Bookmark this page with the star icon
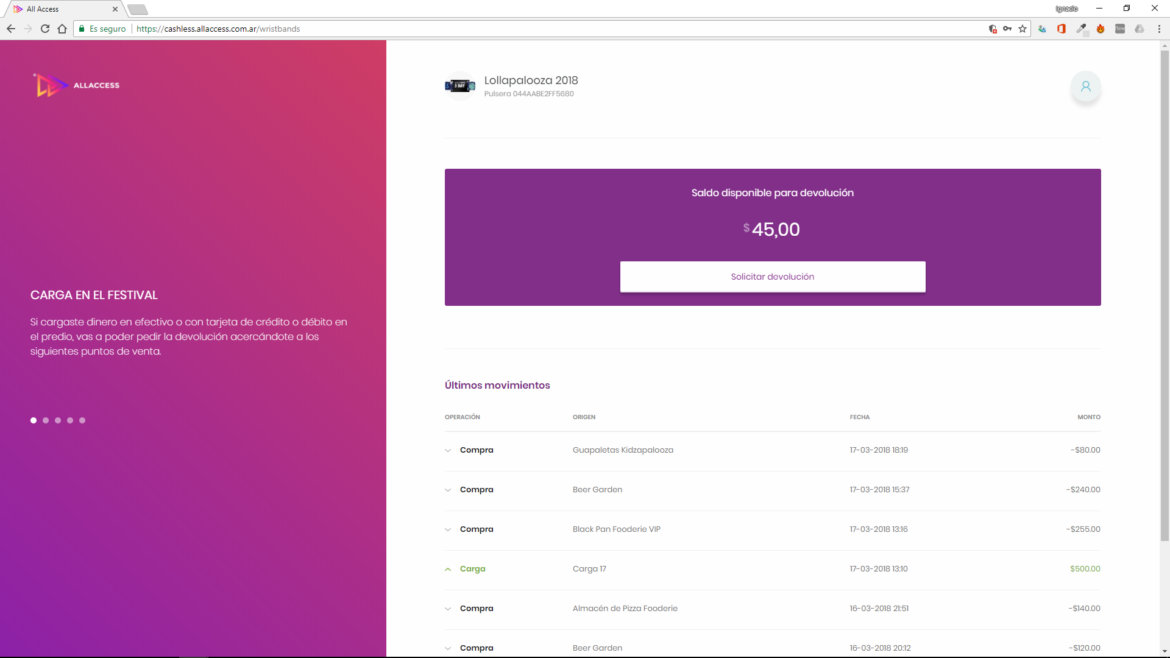The height and width of the screenshot is (658, 1170). 1022,29
